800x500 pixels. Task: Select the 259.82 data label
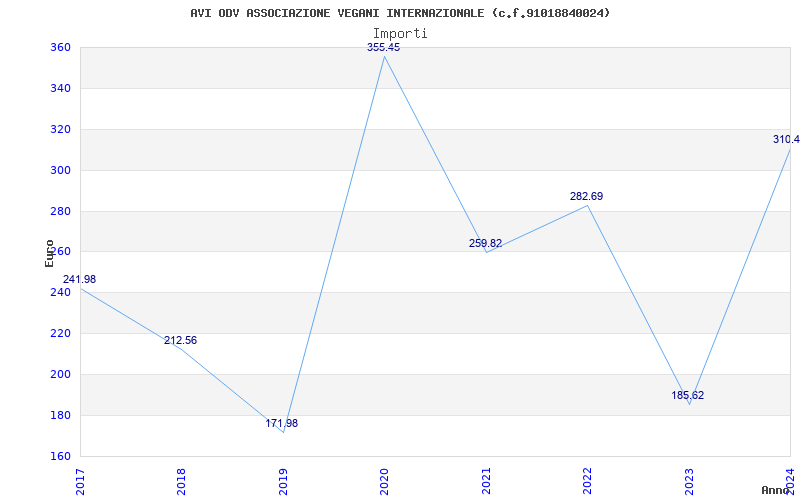485,243
